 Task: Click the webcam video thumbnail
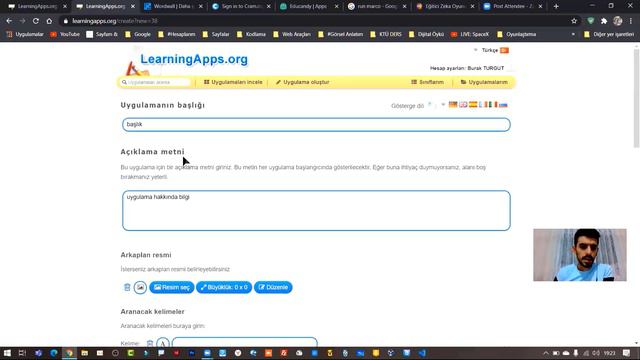tap(580, 255)
